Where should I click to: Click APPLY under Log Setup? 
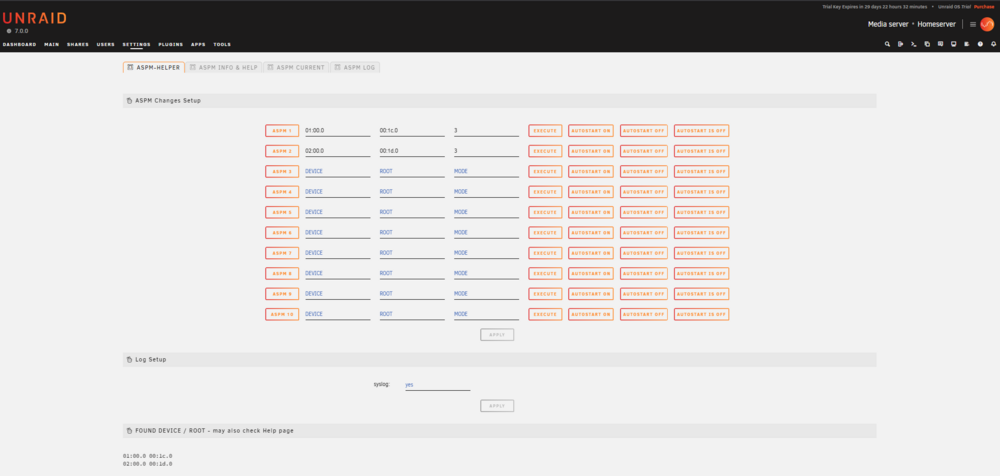click(497, 406)
